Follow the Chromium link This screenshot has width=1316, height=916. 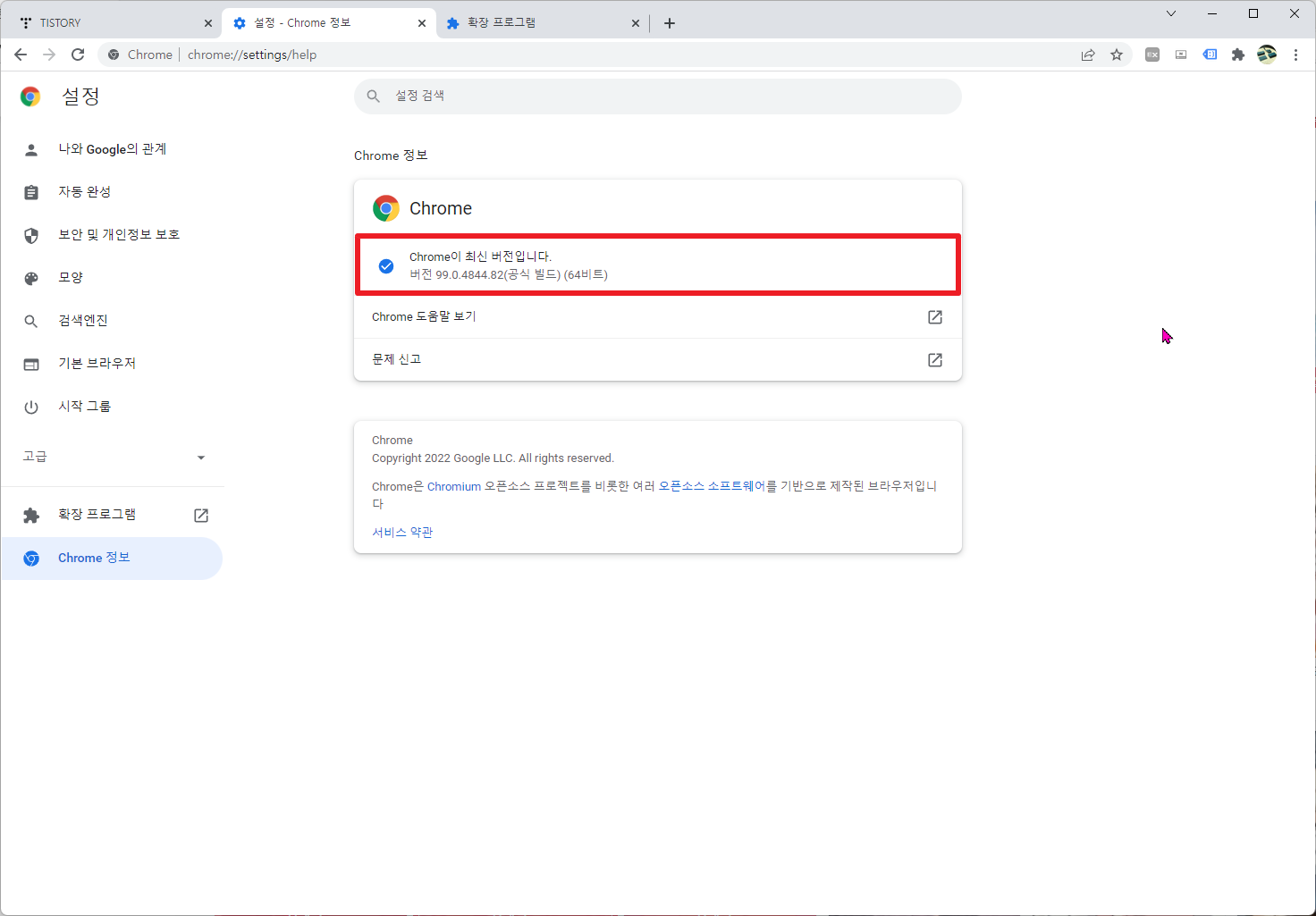[454, 487]
